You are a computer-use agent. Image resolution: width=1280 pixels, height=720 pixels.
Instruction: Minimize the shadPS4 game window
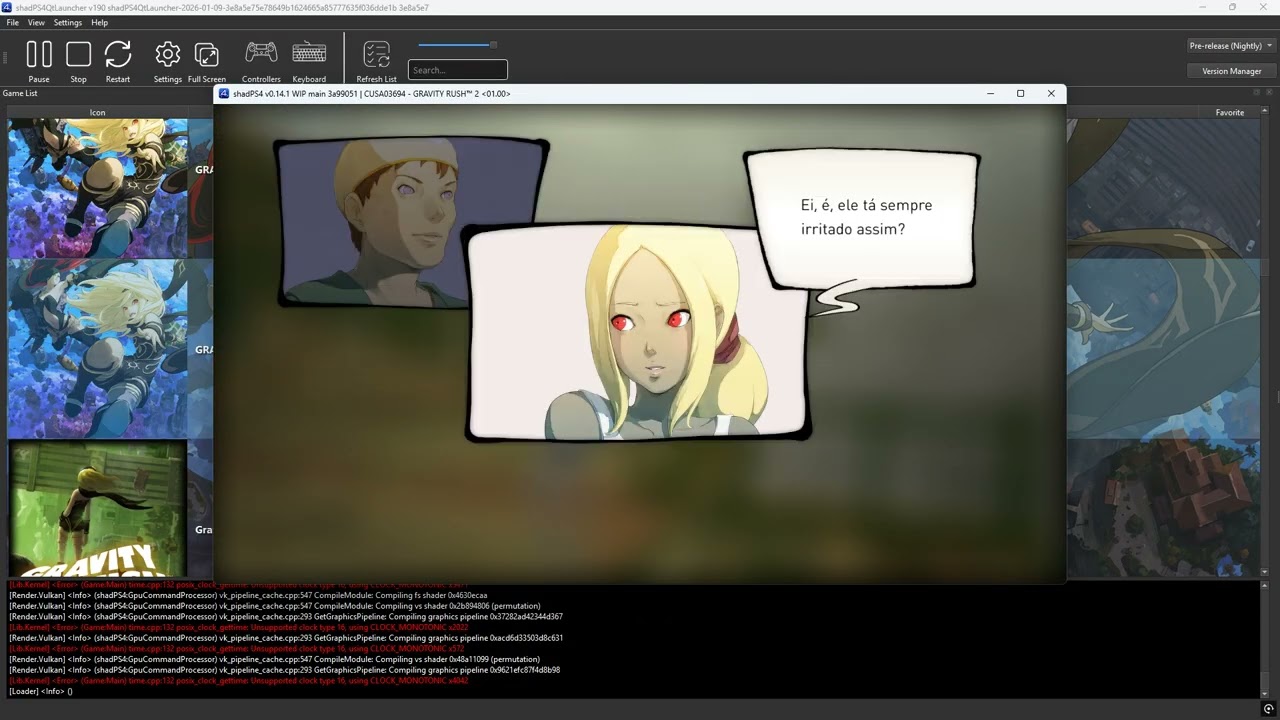(x=990, y=93)
